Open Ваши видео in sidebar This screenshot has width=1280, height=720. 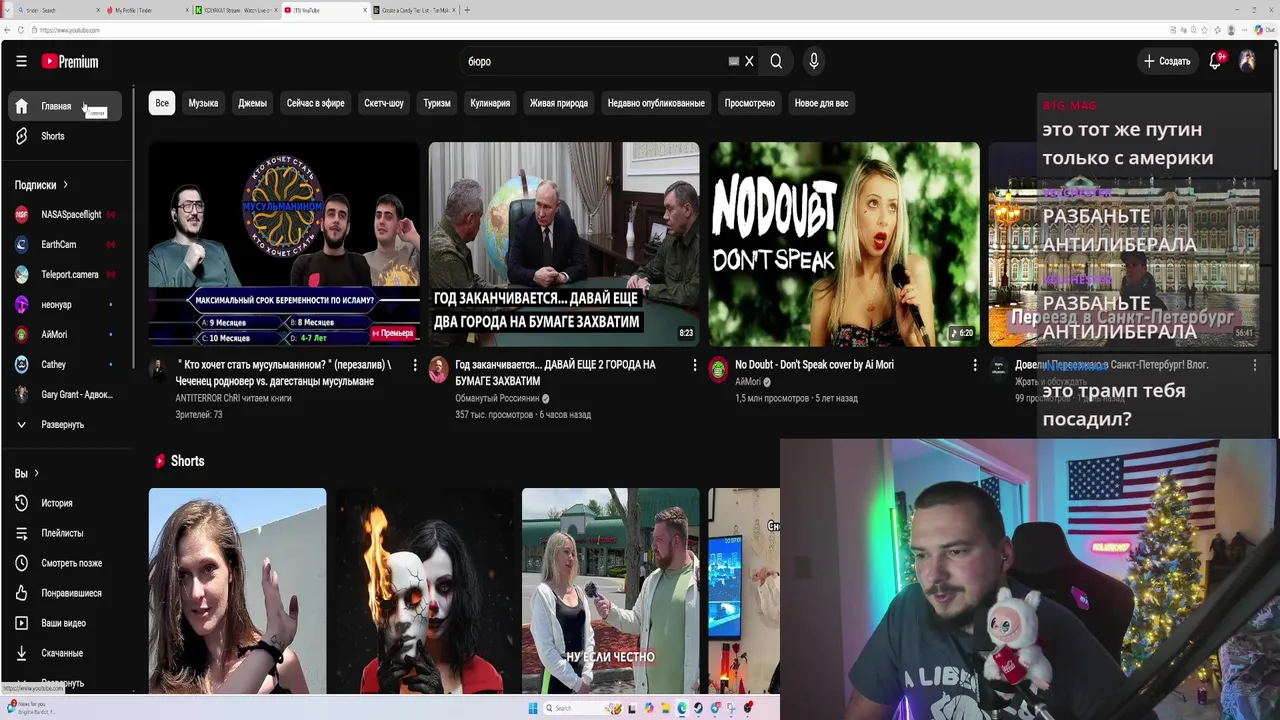65,623
